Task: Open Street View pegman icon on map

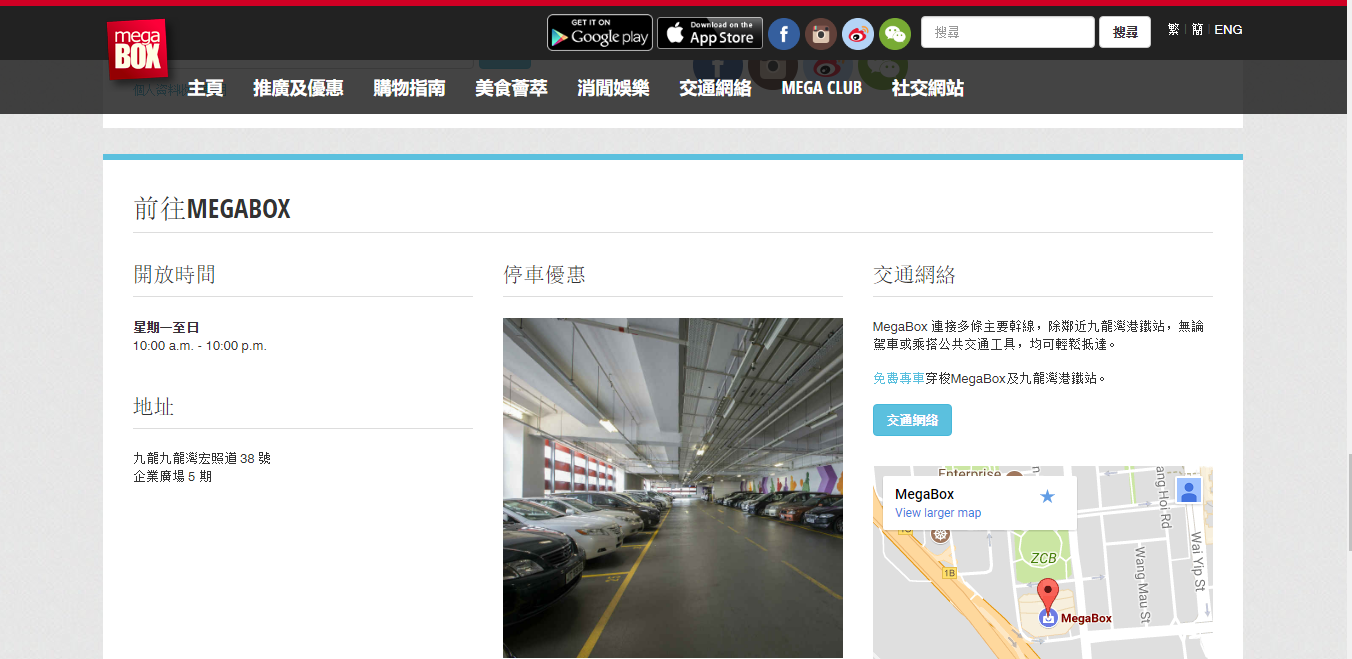Action: pos(1188,491)
